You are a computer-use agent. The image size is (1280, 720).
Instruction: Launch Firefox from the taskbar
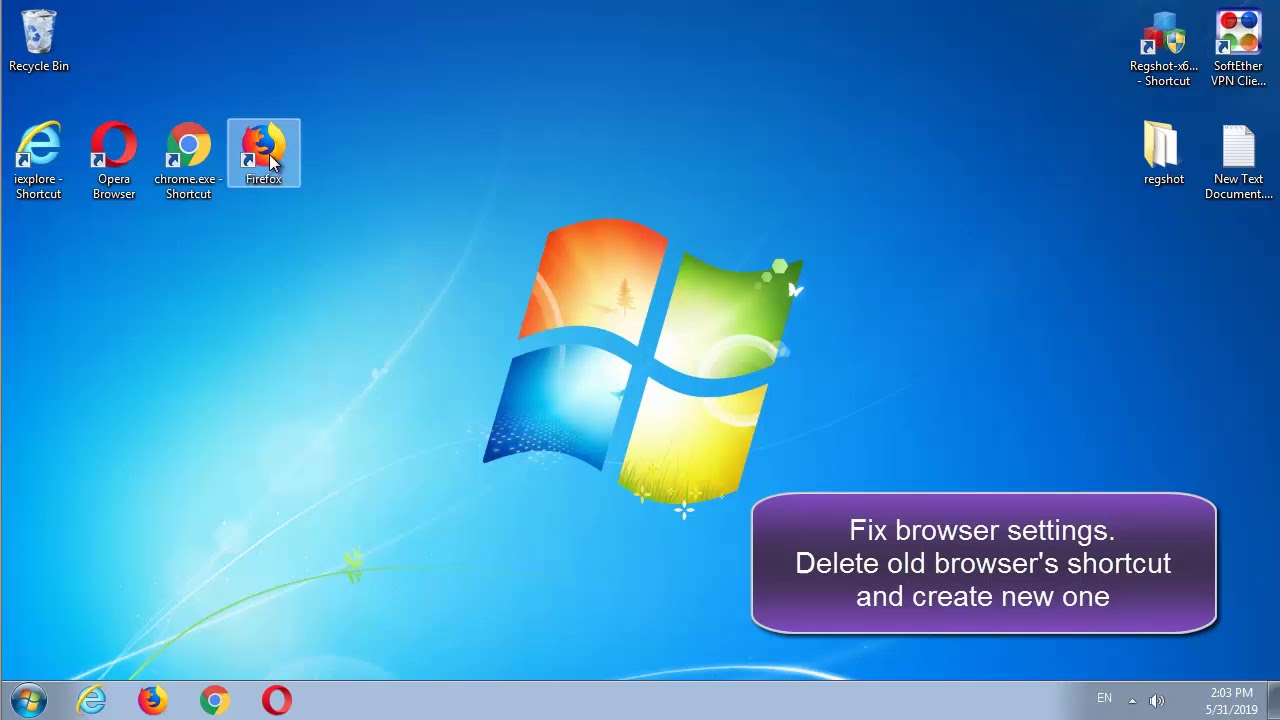(x=153, y=700)
